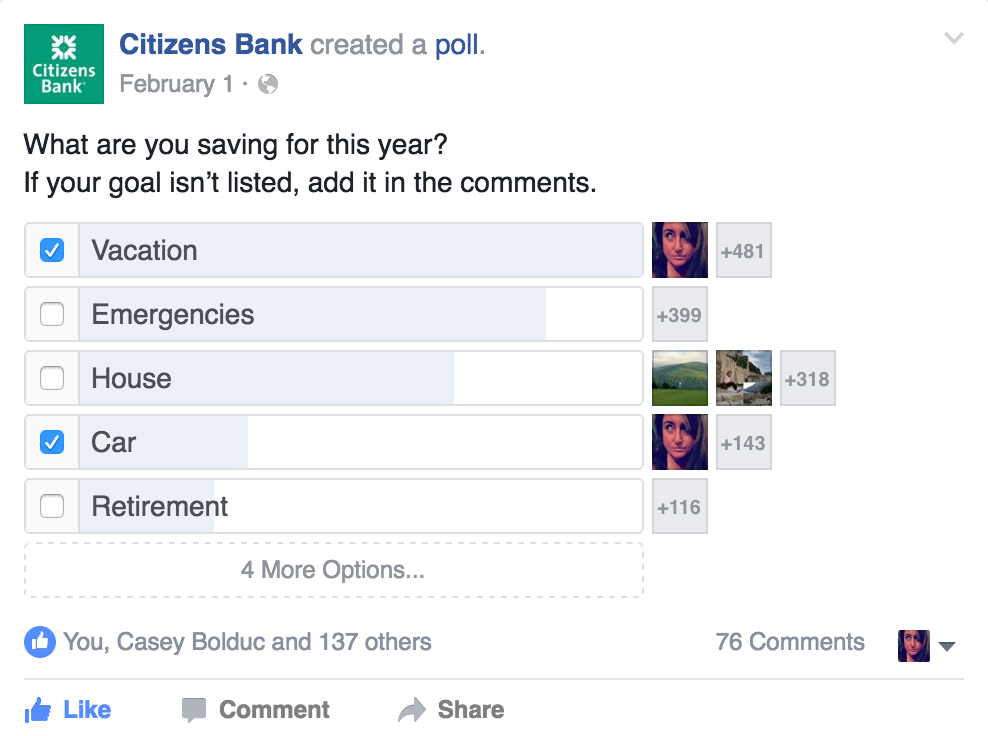988x736 pixels.
Task: Click the Like thumbs-up icon
Action: click(x=38, y=710)
